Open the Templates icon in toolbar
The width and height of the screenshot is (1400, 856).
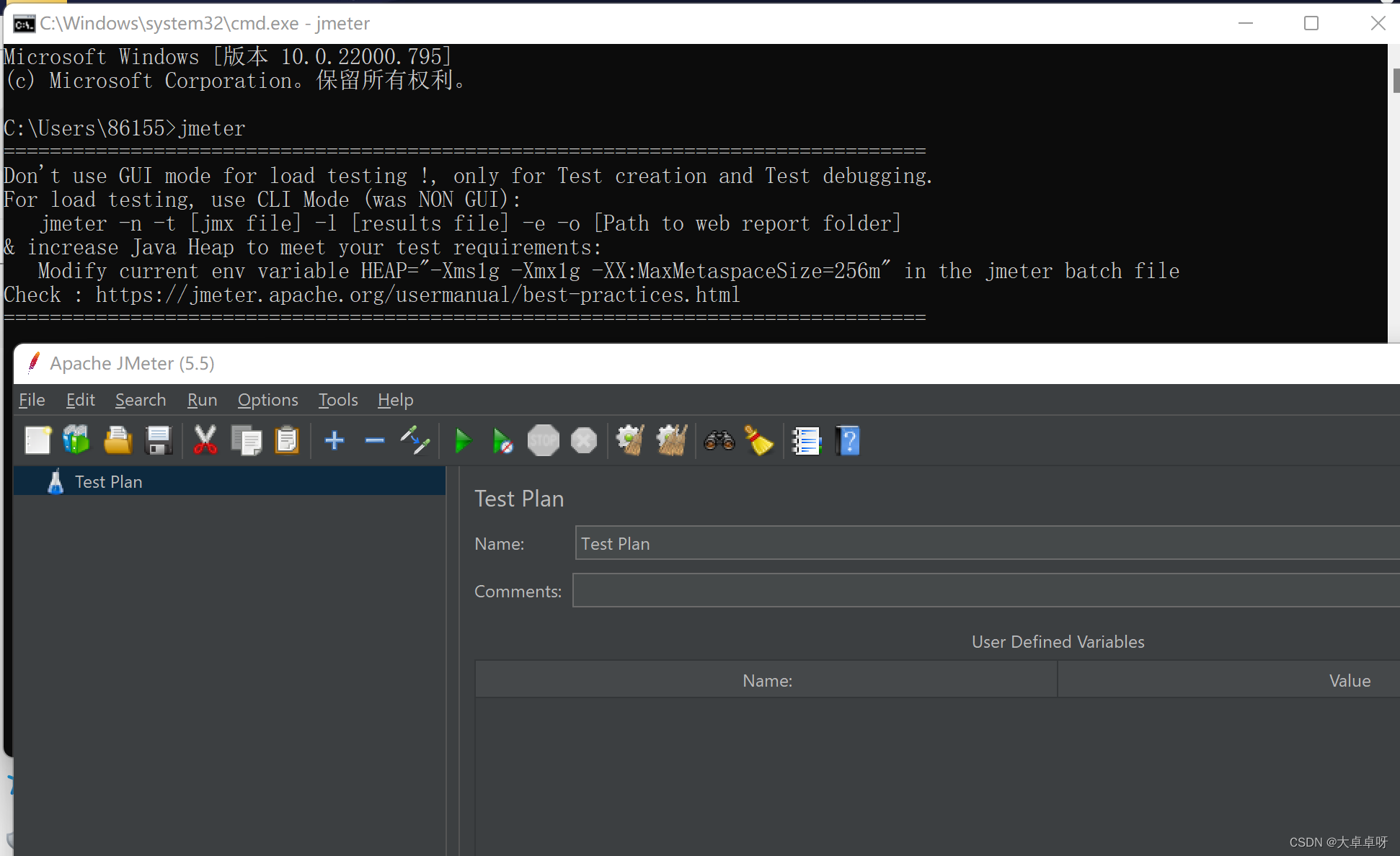[x=76, y=440]
